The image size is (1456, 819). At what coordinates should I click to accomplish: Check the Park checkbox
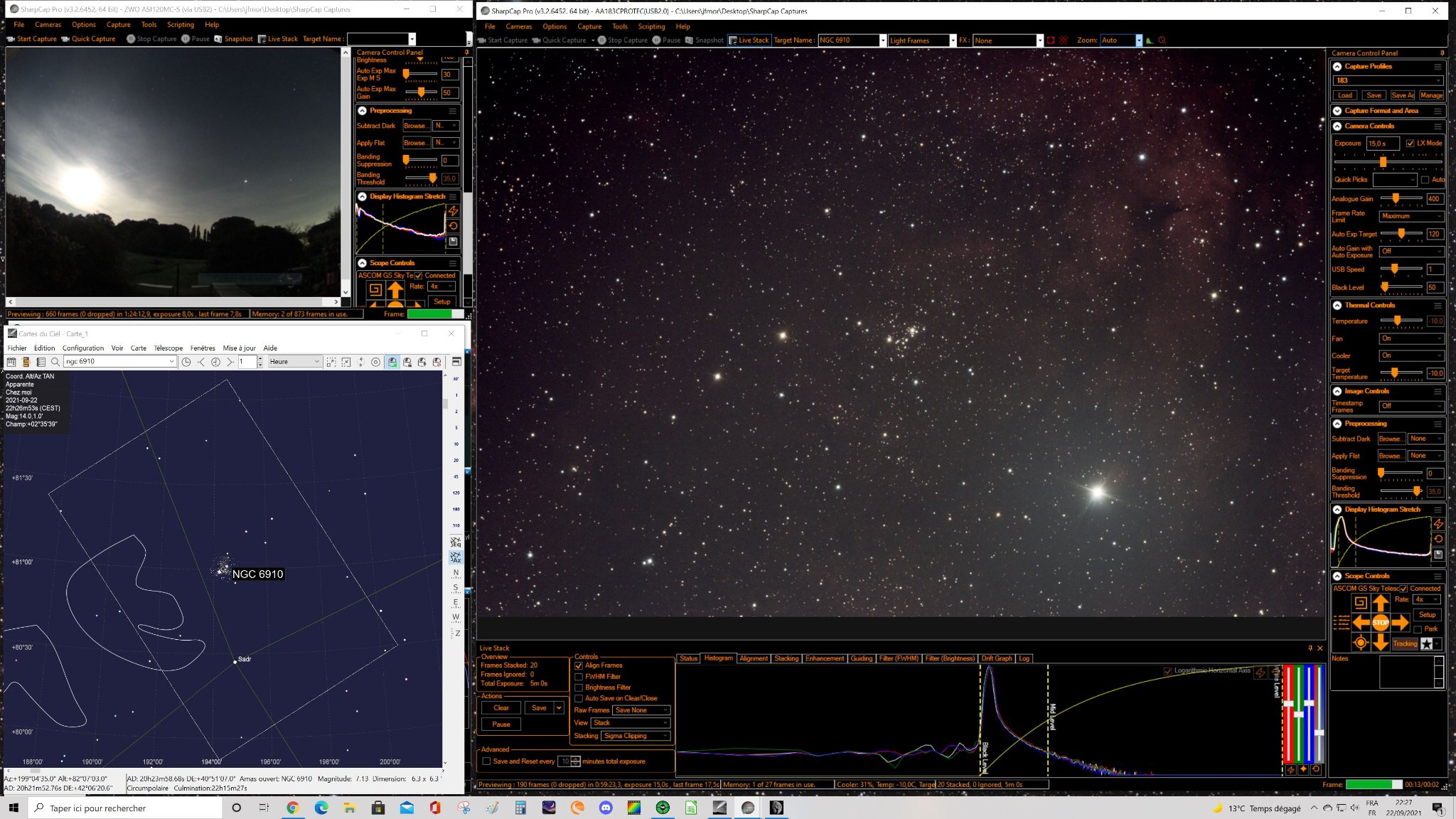[x=1418, y=629]
